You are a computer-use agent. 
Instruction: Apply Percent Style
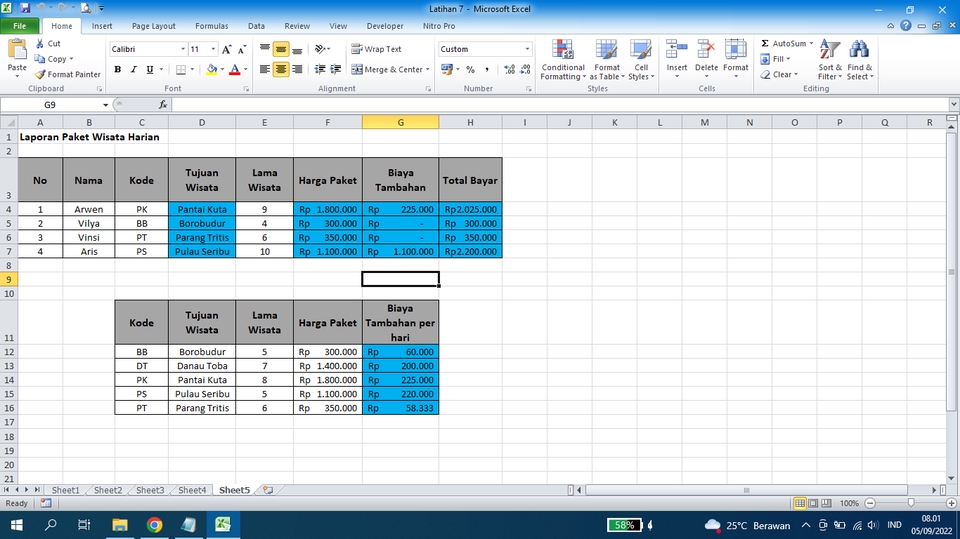pos(470,69)
